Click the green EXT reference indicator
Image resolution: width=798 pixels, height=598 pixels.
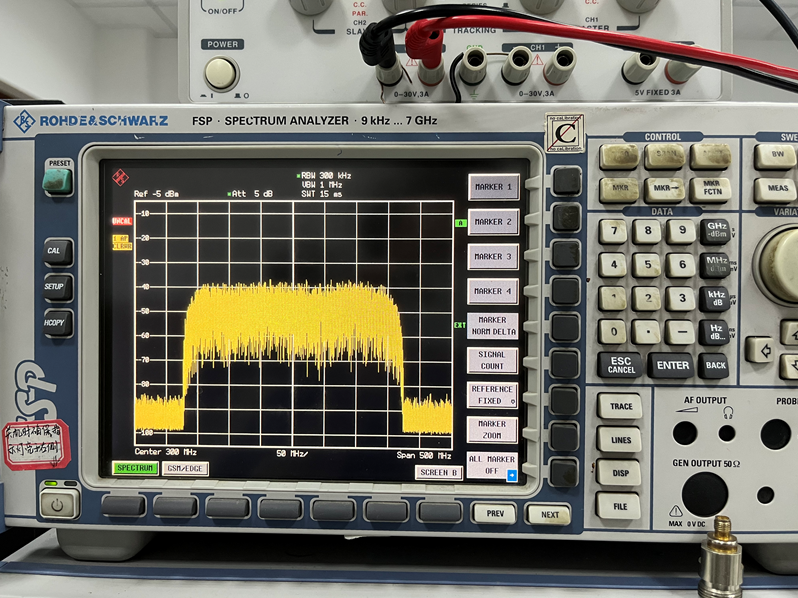coord(460,325)
